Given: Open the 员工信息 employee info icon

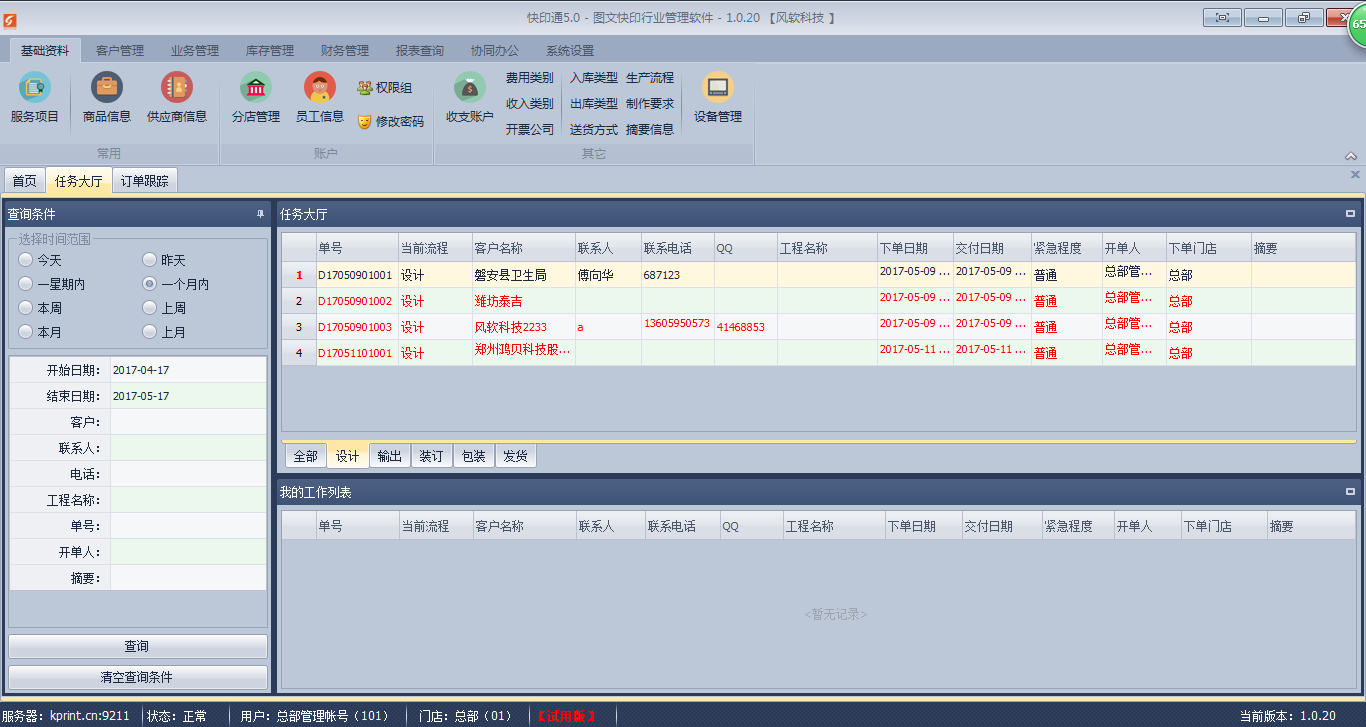Looking at the screenshot, I should click(320, 89).
